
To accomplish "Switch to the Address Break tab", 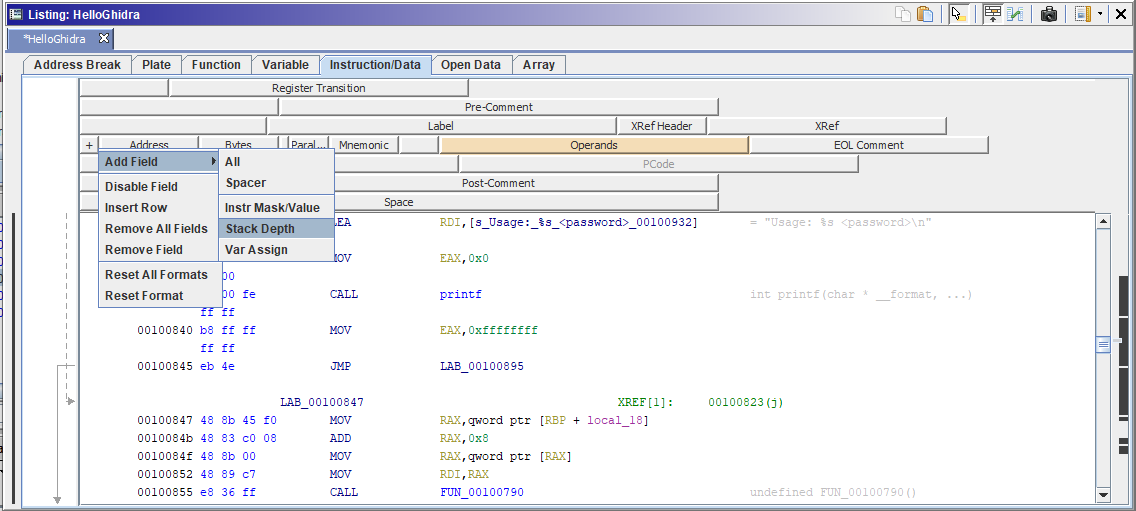I will click(77, 65).
